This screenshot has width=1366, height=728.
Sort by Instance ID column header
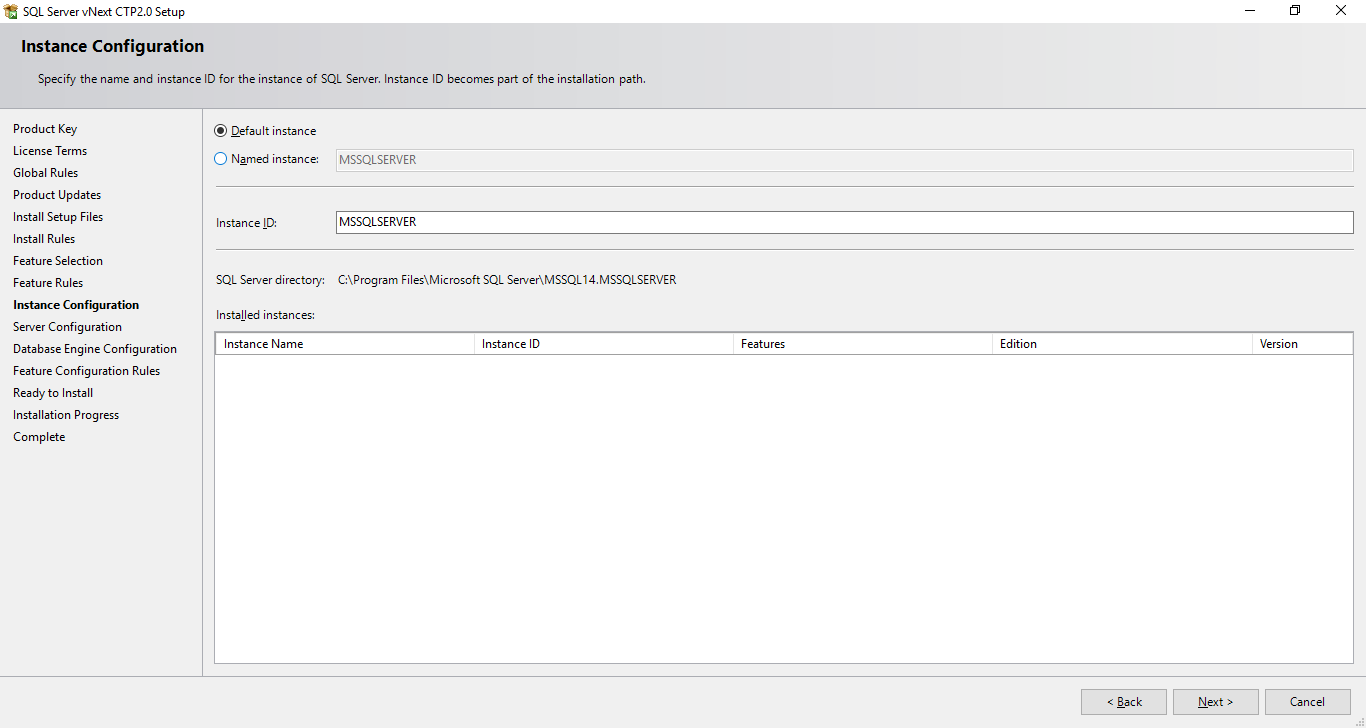[604, 344]
